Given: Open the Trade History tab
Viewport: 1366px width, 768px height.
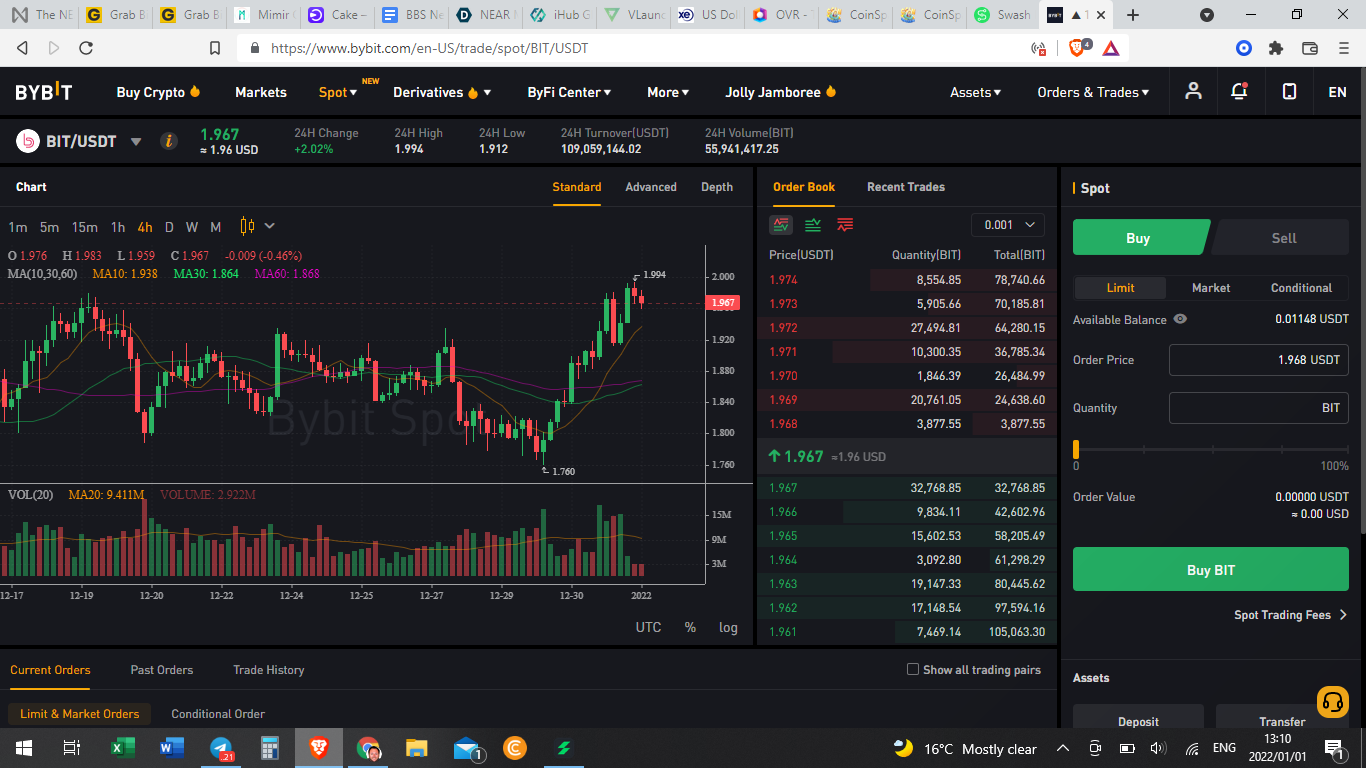Looking at the screenshot, I should tap(269, 670).
